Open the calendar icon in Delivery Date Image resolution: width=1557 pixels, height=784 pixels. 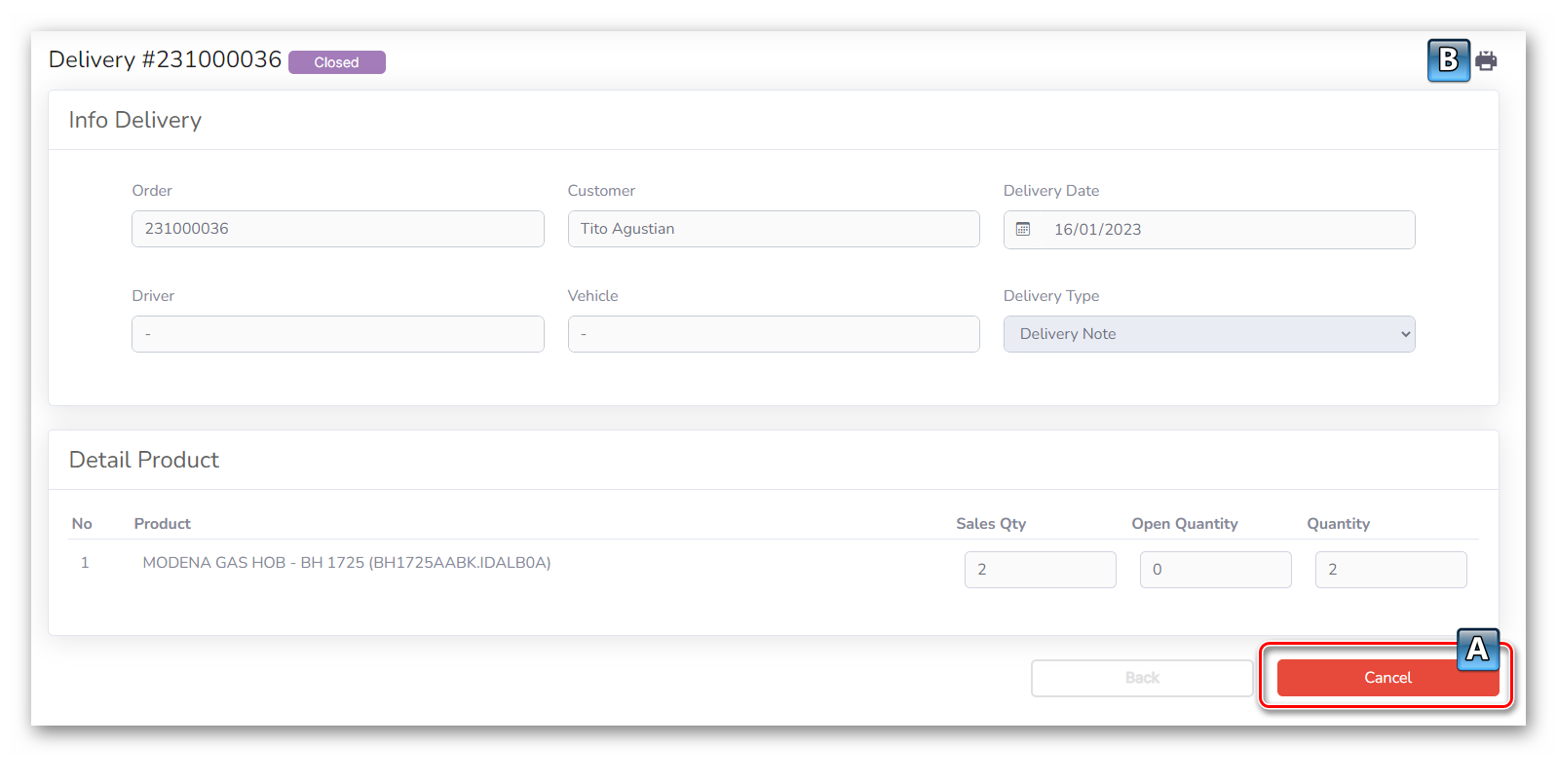(1023, 230)
